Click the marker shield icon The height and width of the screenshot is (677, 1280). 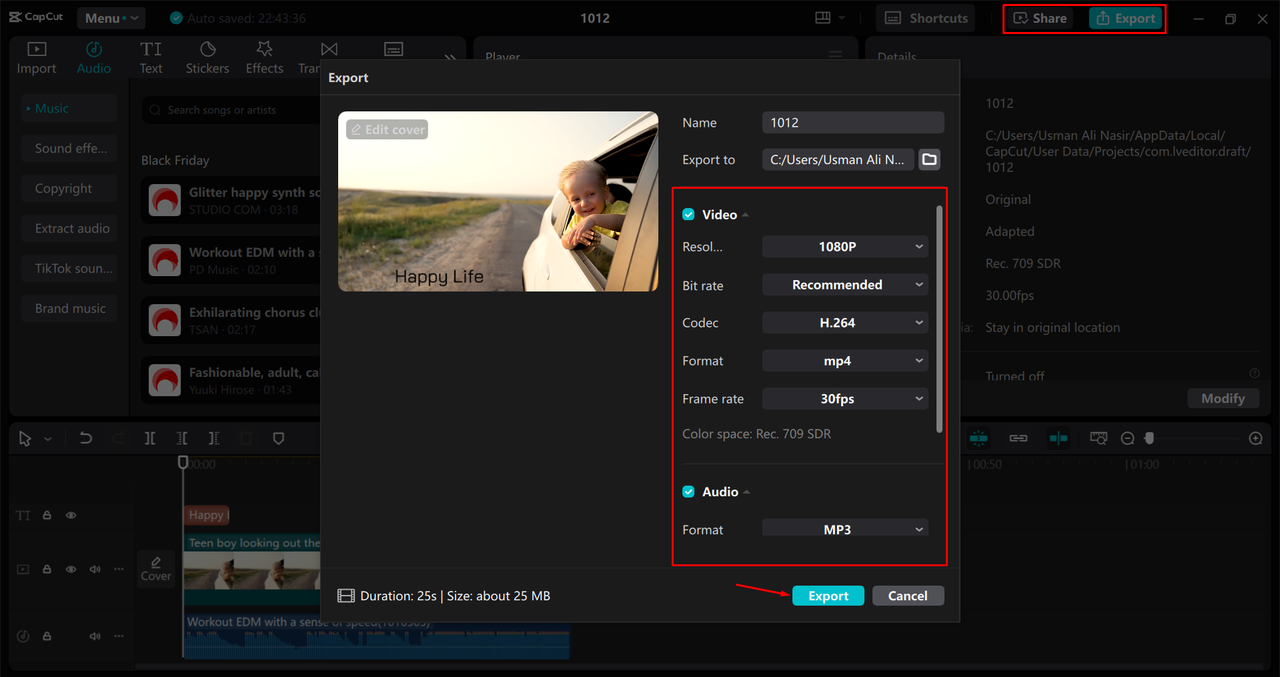coord(279,438)
